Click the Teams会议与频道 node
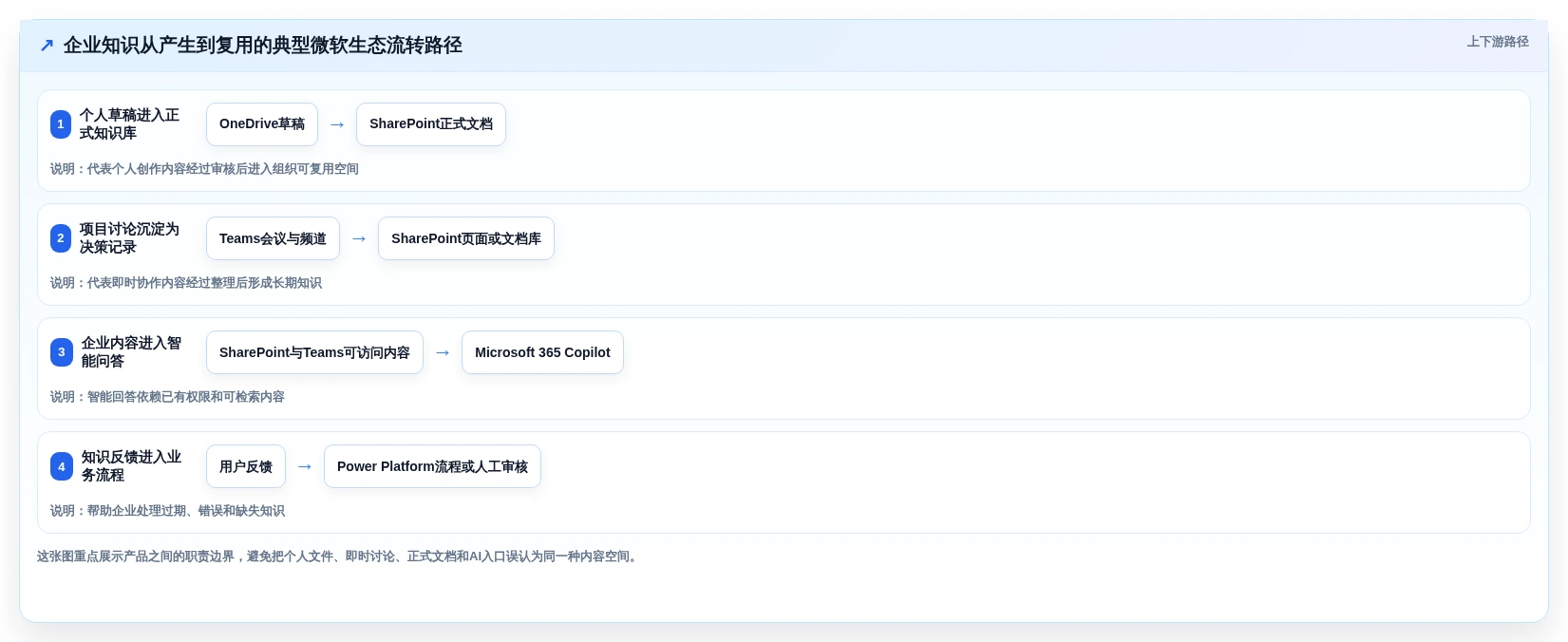This screenshot has height=642, width=1568. (x=273, y=238)
